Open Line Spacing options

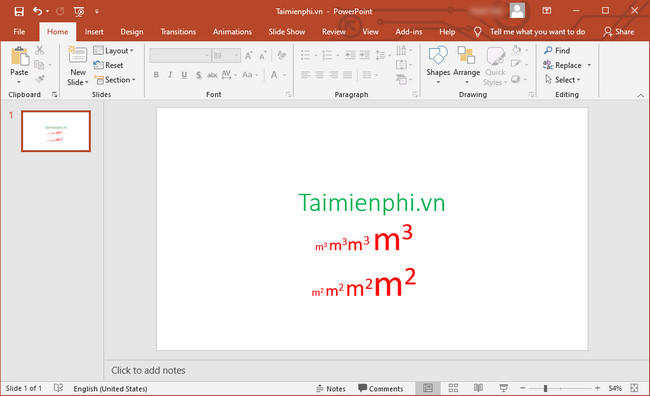coord(383,55)
